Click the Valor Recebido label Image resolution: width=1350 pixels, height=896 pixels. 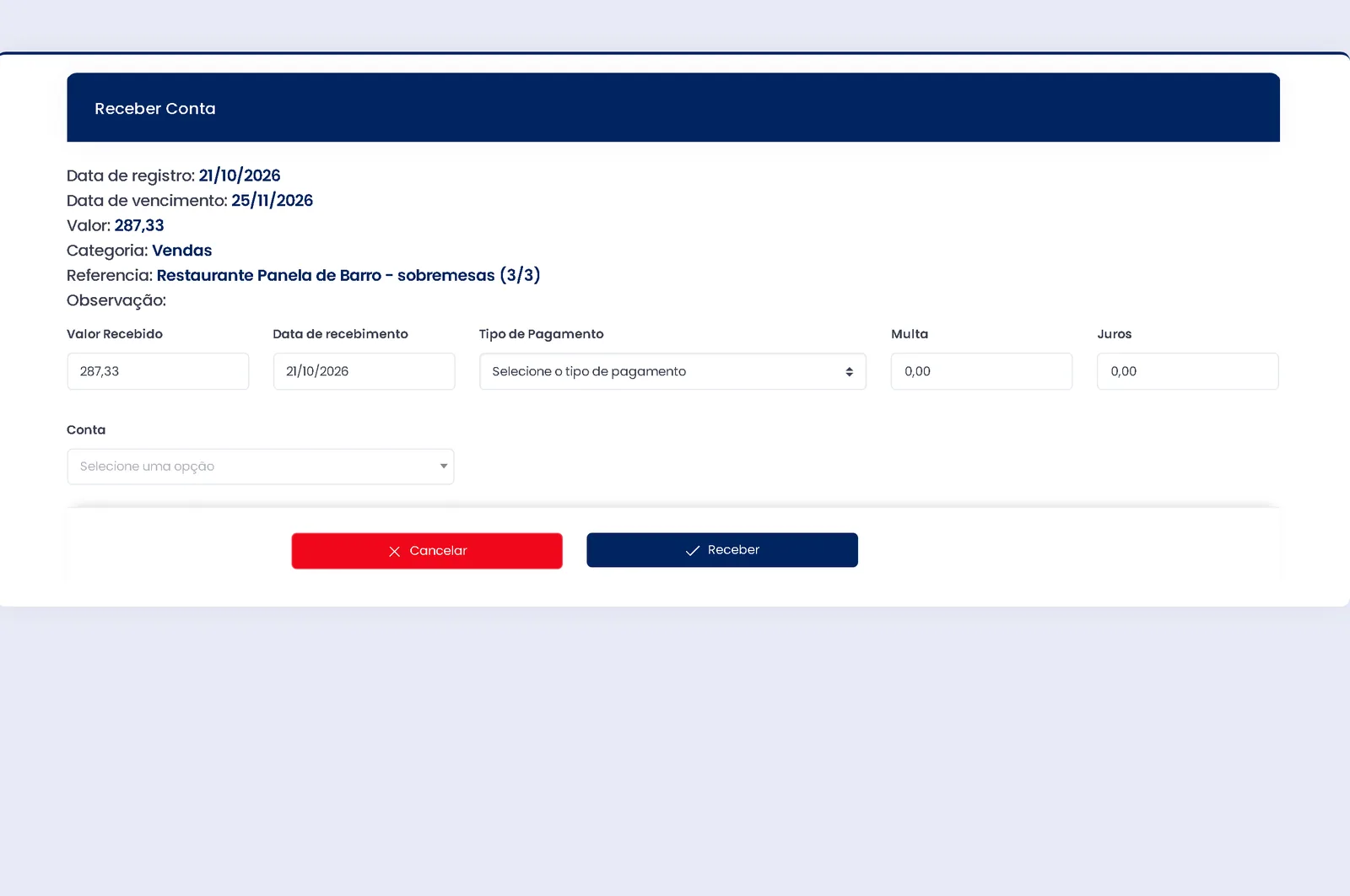(115, 334)
